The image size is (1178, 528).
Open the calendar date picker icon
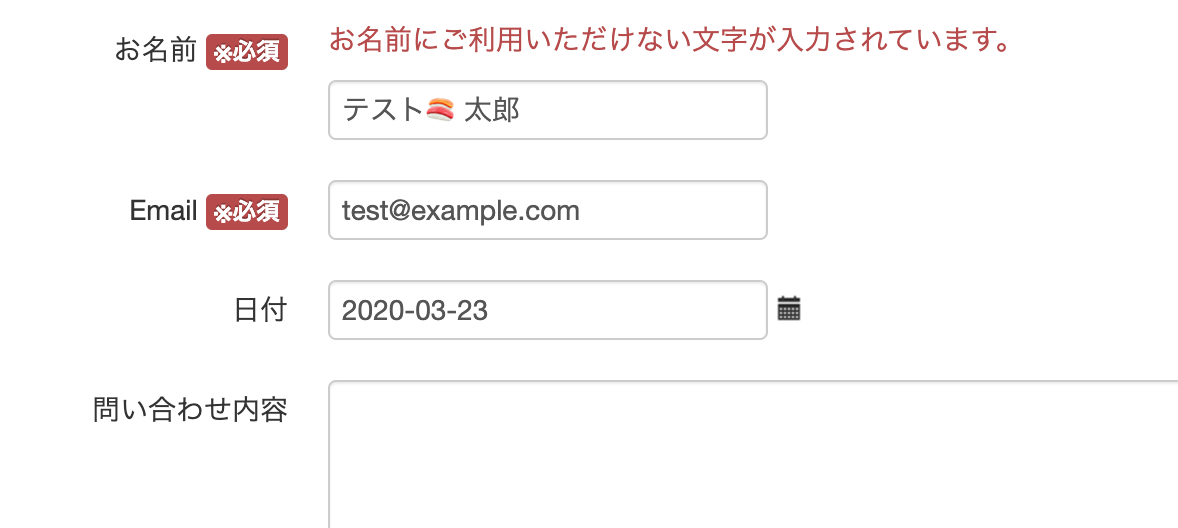coord(789,309)
